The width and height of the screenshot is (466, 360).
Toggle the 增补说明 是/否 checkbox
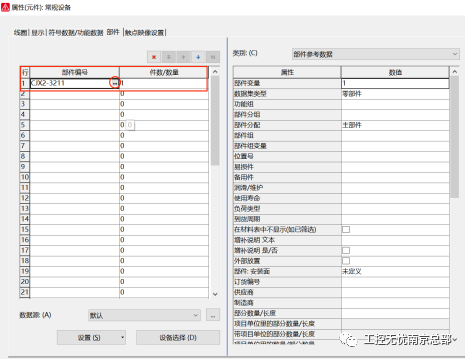click(346, 250)
